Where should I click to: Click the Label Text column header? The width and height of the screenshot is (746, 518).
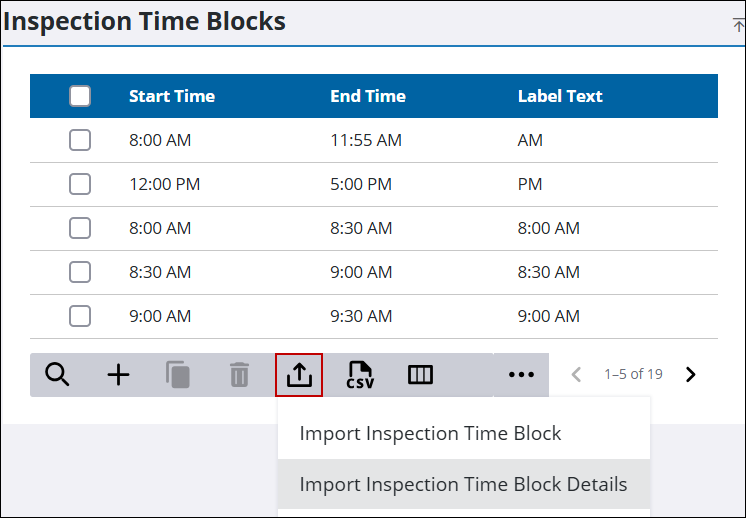pyautogui.click(x=560, y=96)
